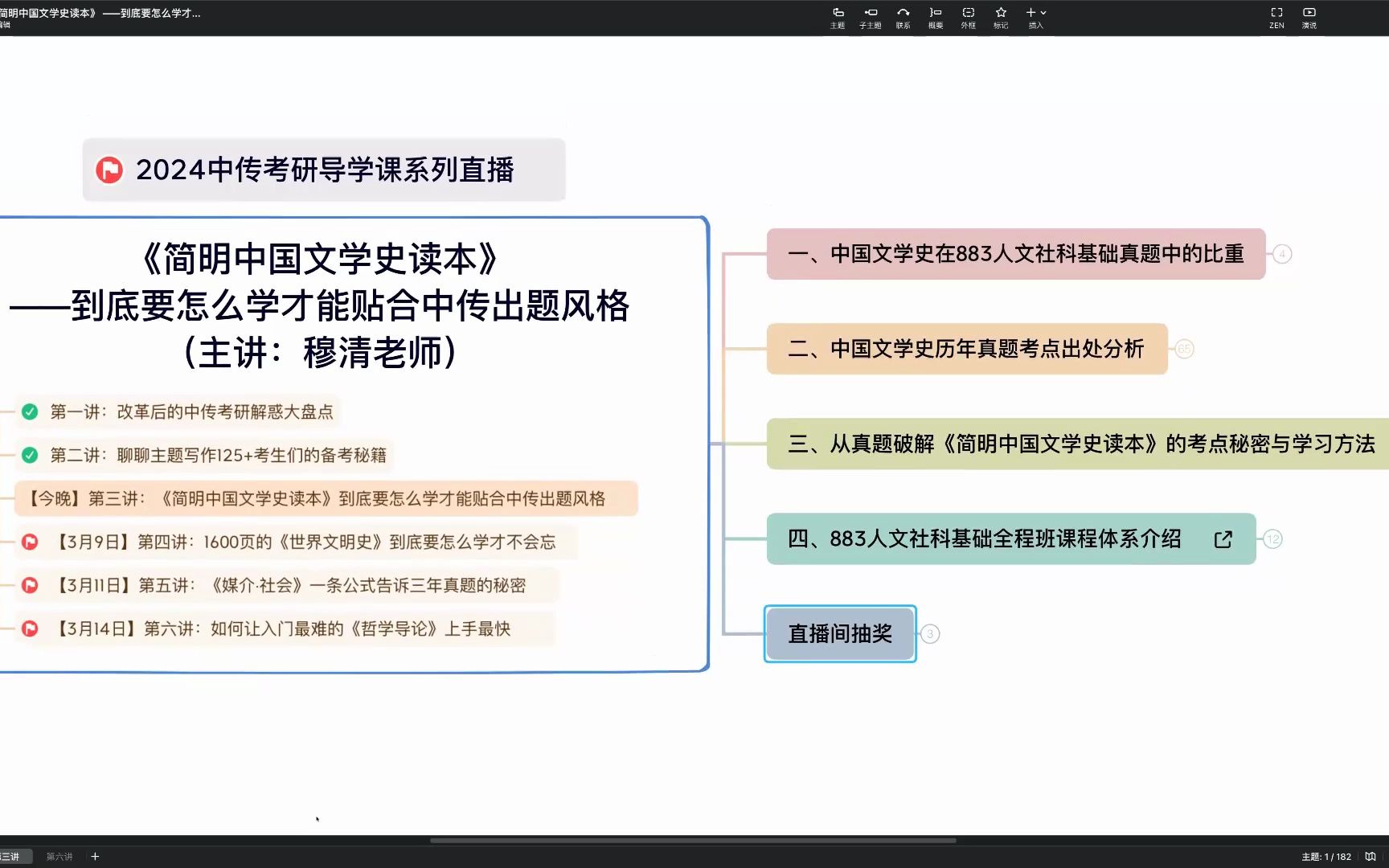Click the document title in the title bar
The image size is (1389, 868).
[x=100, y=13]
